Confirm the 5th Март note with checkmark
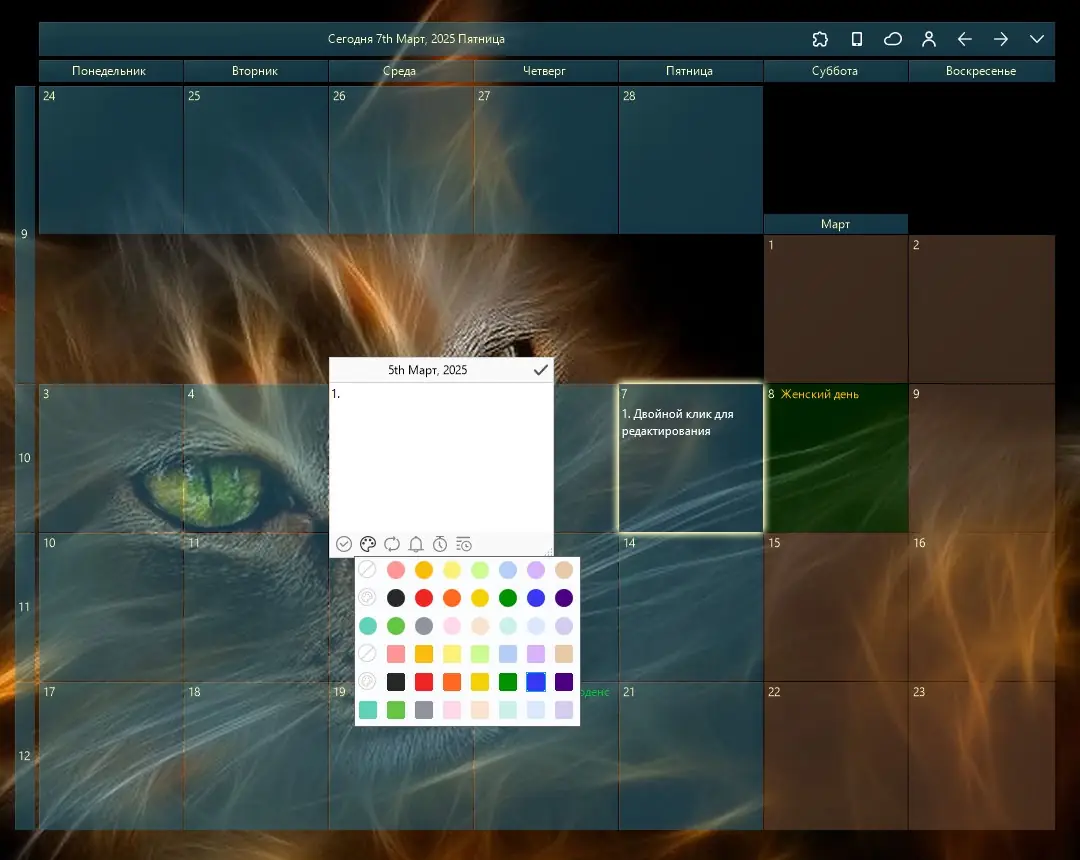This screenshot has height=860, width=1080. pyautogui.click(x=541, y=370)
